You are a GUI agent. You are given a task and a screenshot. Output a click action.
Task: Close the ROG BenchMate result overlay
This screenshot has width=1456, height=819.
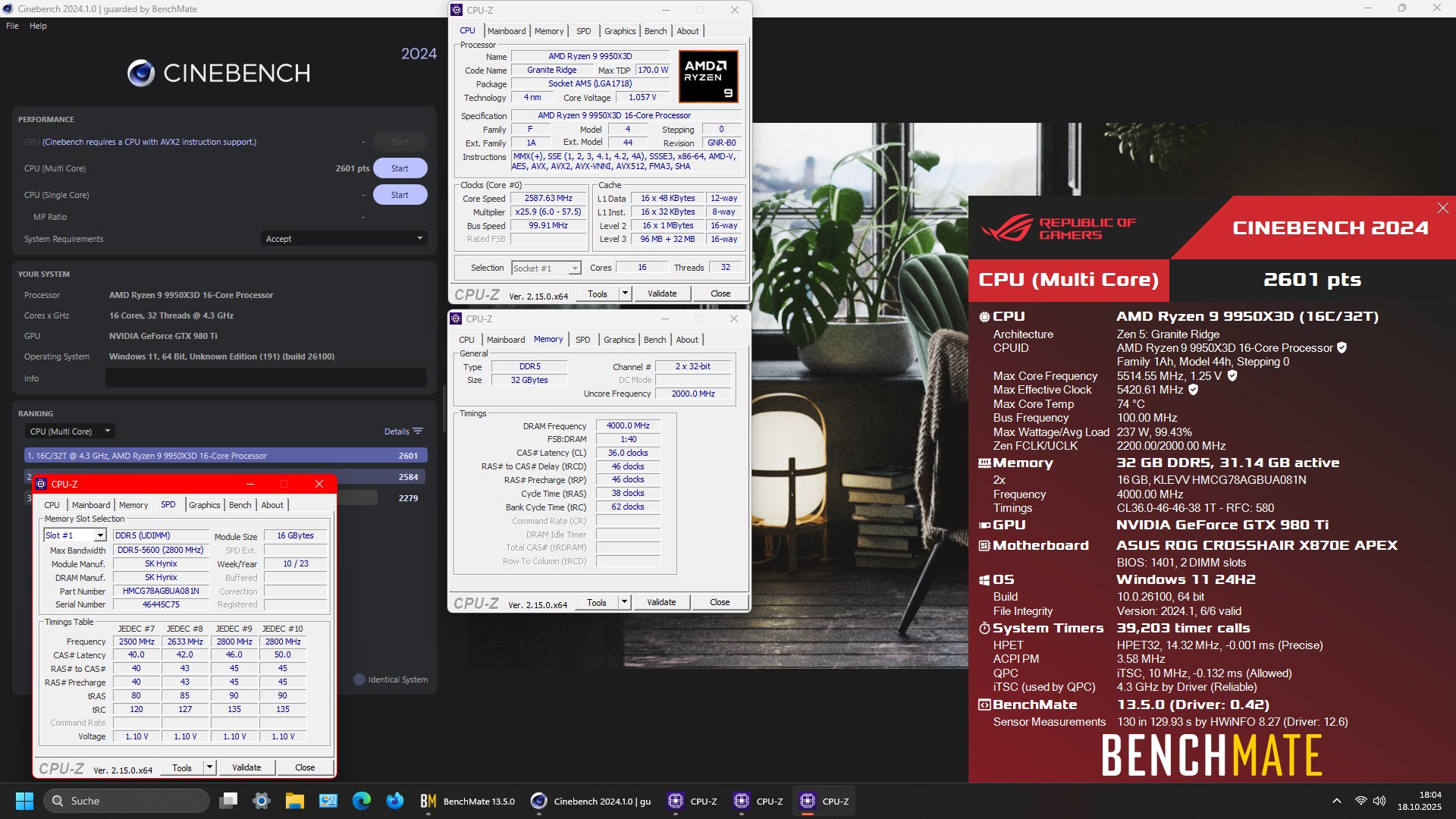coord(1442,208)
